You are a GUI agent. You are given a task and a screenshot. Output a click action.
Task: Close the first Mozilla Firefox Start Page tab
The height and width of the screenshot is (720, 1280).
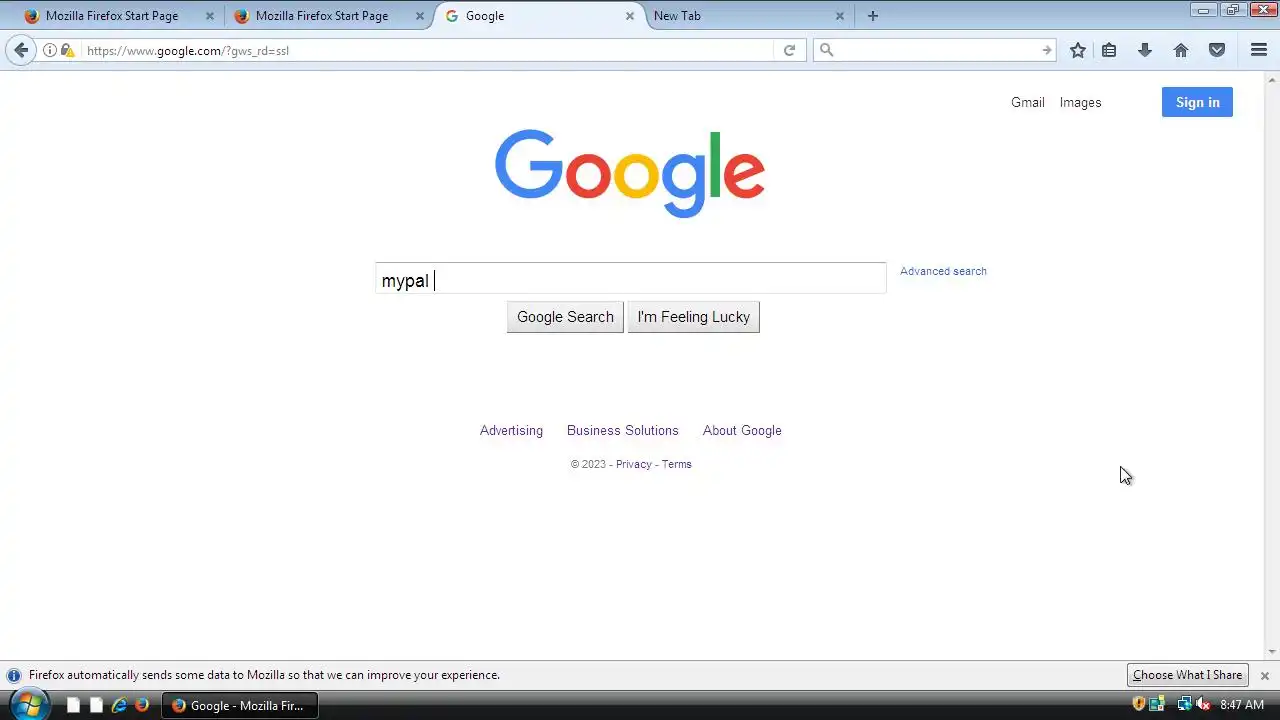(x=210, y=16)
